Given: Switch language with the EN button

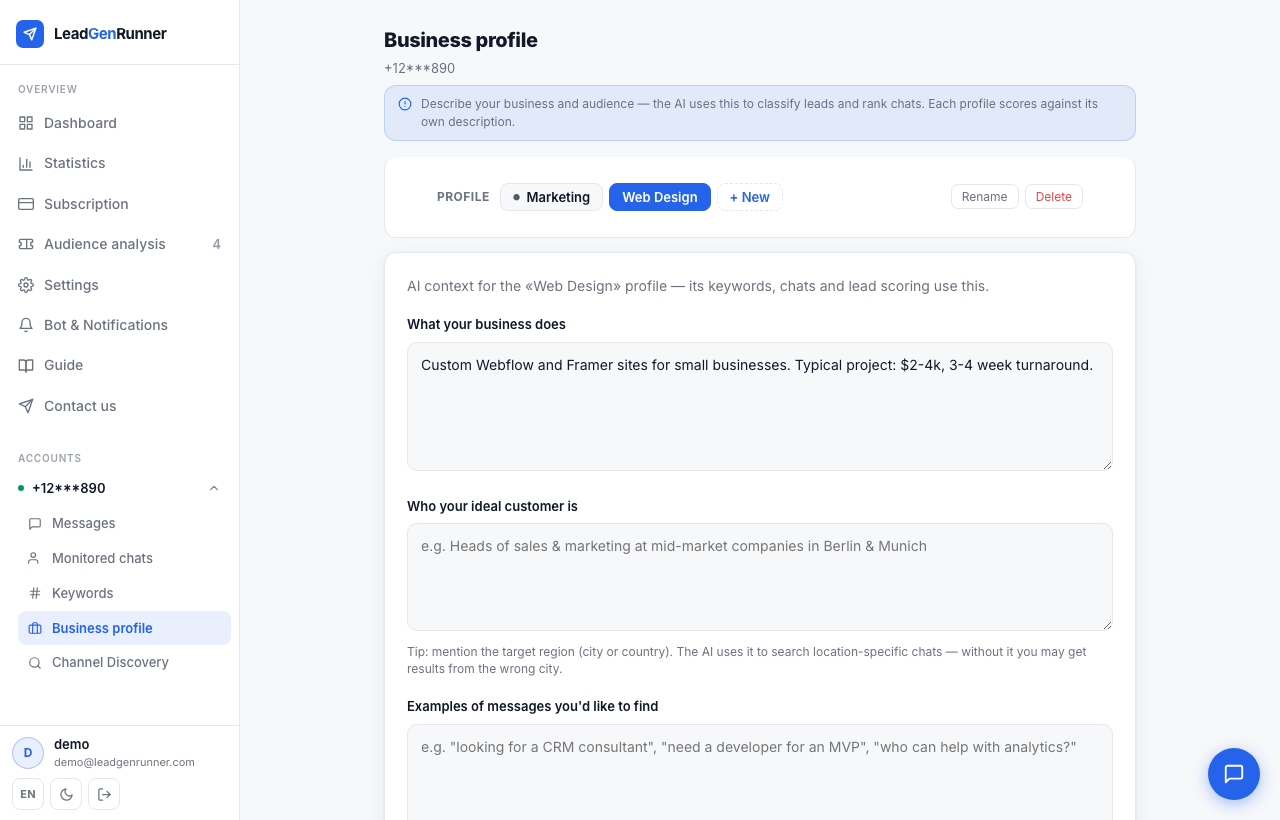Looking at the screenshot, I should [28, 794].
